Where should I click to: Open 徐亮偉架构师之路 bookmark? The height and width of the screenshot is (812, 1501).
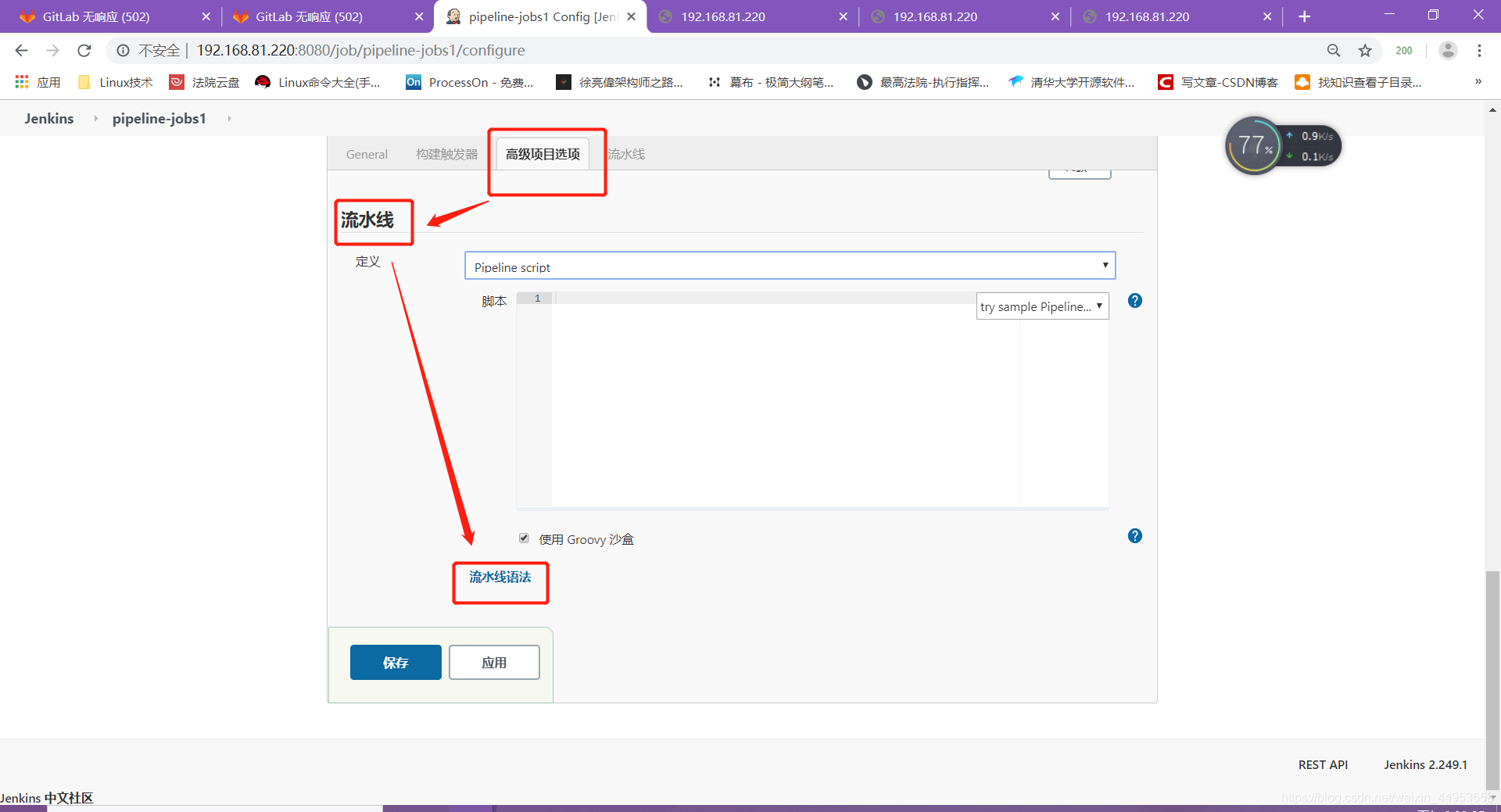coord(620,82)
